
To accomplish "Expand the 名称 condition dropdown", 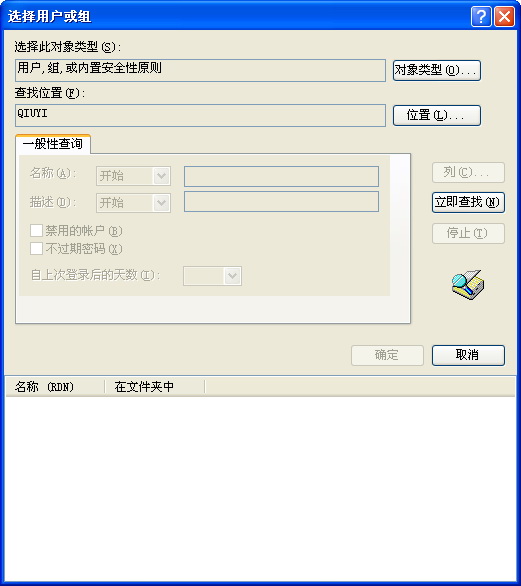I will (x=161, y=176).
